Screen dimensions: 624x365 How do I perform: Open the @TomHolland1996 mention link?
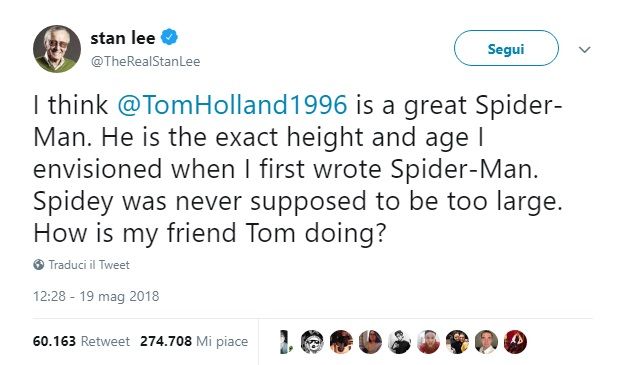(232, 105)
